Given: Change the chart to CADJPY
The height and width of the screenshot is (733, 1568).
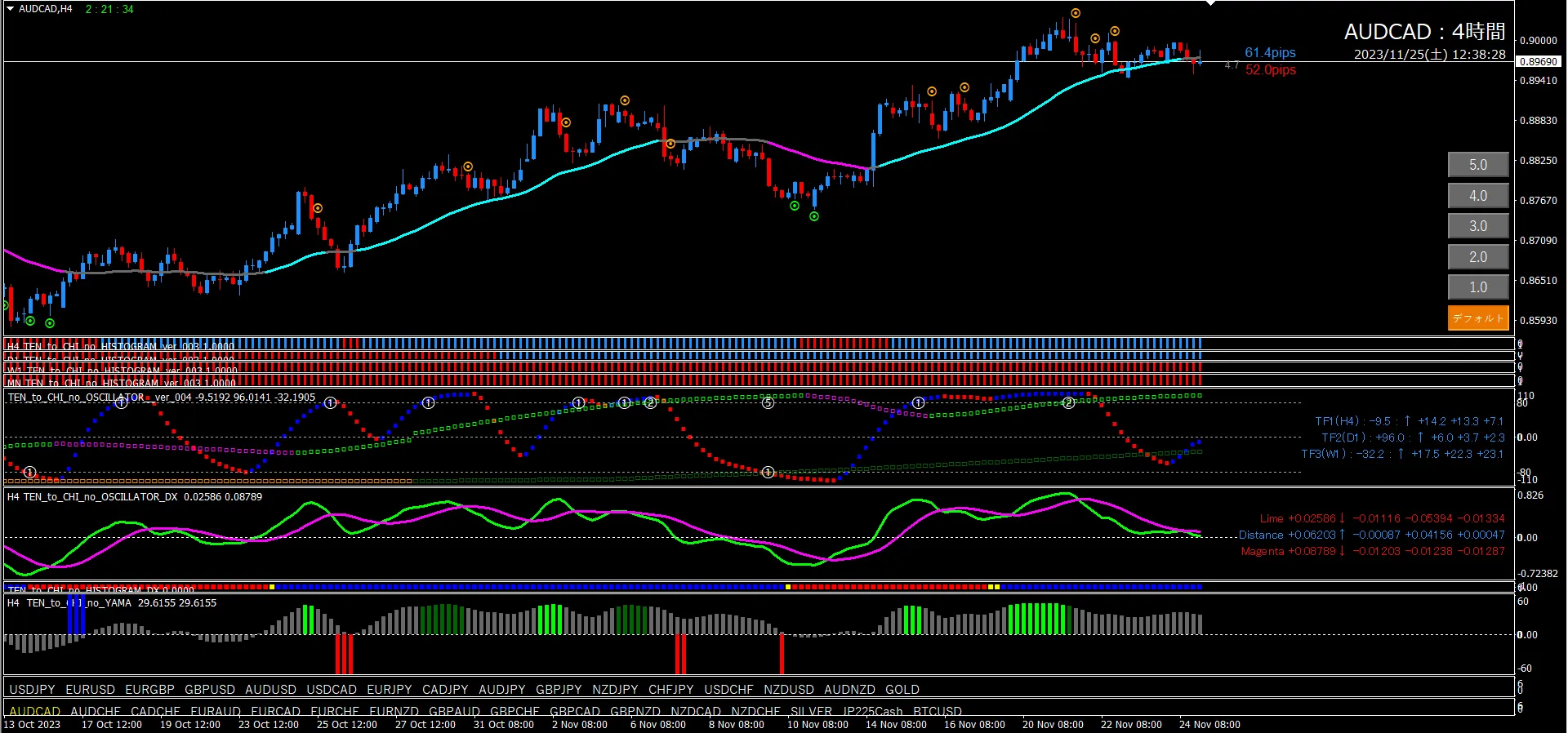Looking at the screenshot, I should (x=445, y=690).
